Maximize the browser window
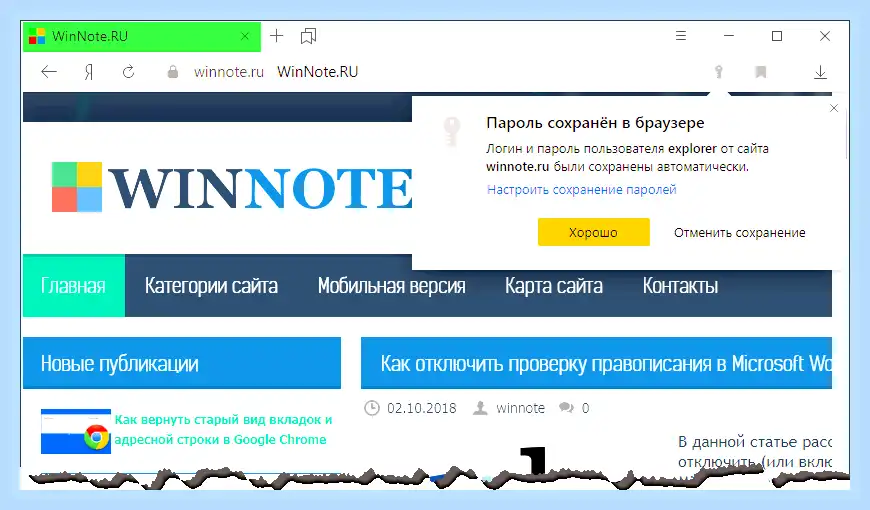Image resolution: width=870 pixels, height=510 pixels. coord(777,36)
